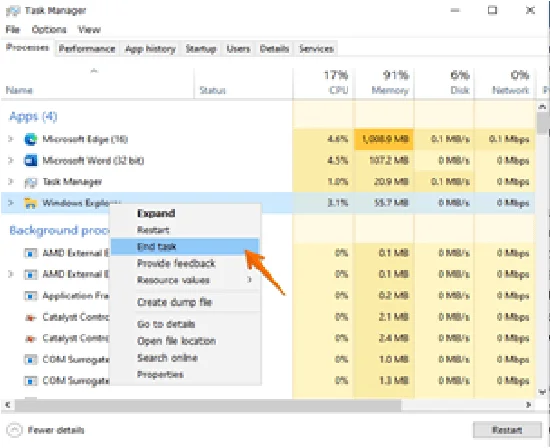
Task: Choose Properties in the context menu
Action: (x=186, y=375)
